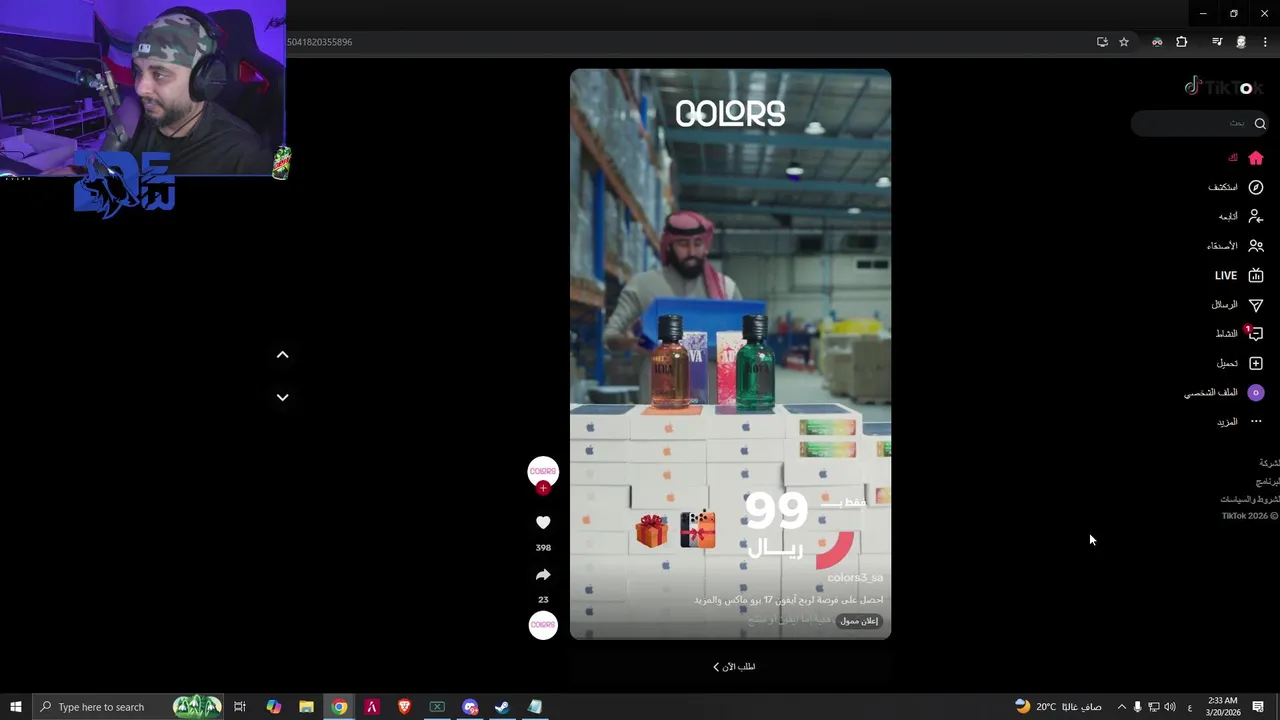Click the ad caption about iPhone 17
Viewport: 1280px width, 720px height.
pos(789,600)
